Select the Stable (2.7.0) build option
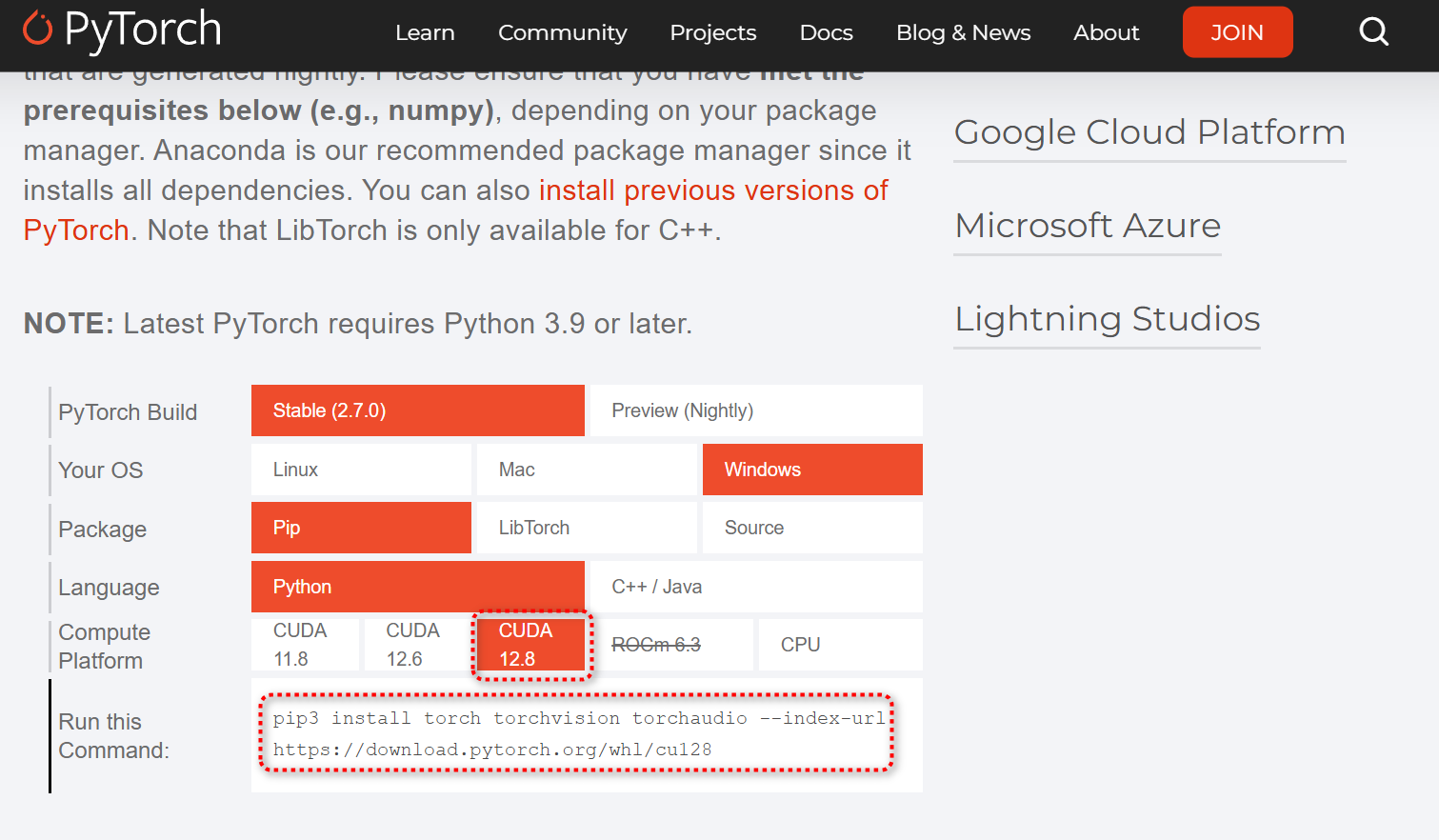Image resolution: width=1439 pixels, height=840 pixels. (418, 410)
